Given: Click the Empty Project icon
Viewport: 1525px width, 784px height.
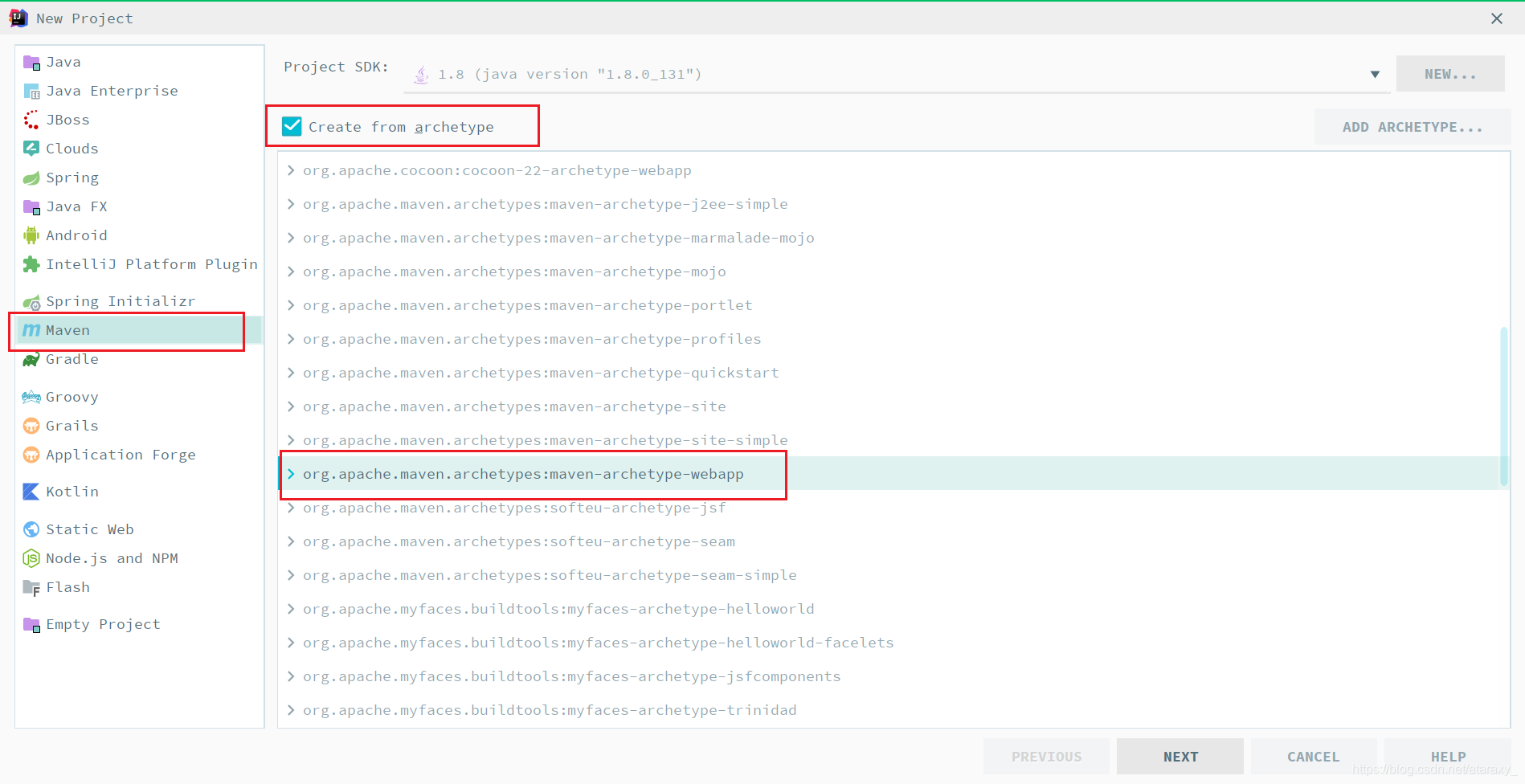Looking at the screenshot, I should (x=31, y=625).
